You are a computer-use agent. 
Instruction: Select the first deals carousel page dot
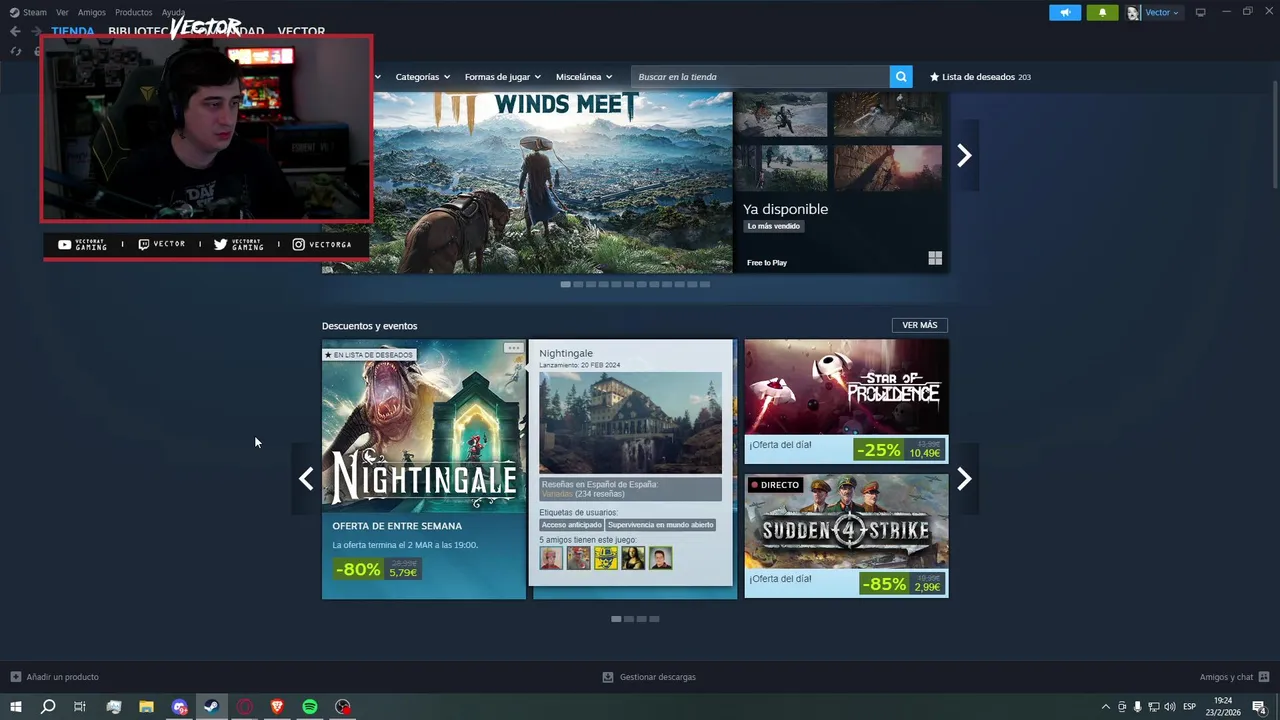(616, 619)
